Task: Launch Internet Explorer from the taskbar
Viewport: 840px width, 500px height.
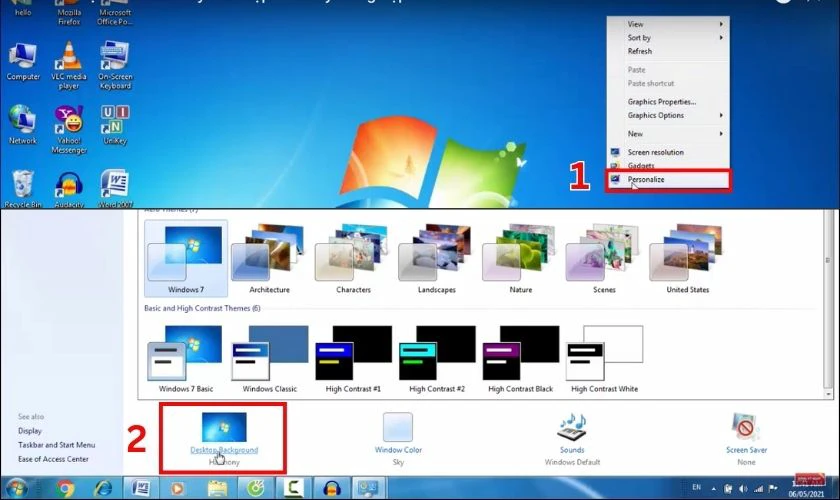Action: pos(103,488)
